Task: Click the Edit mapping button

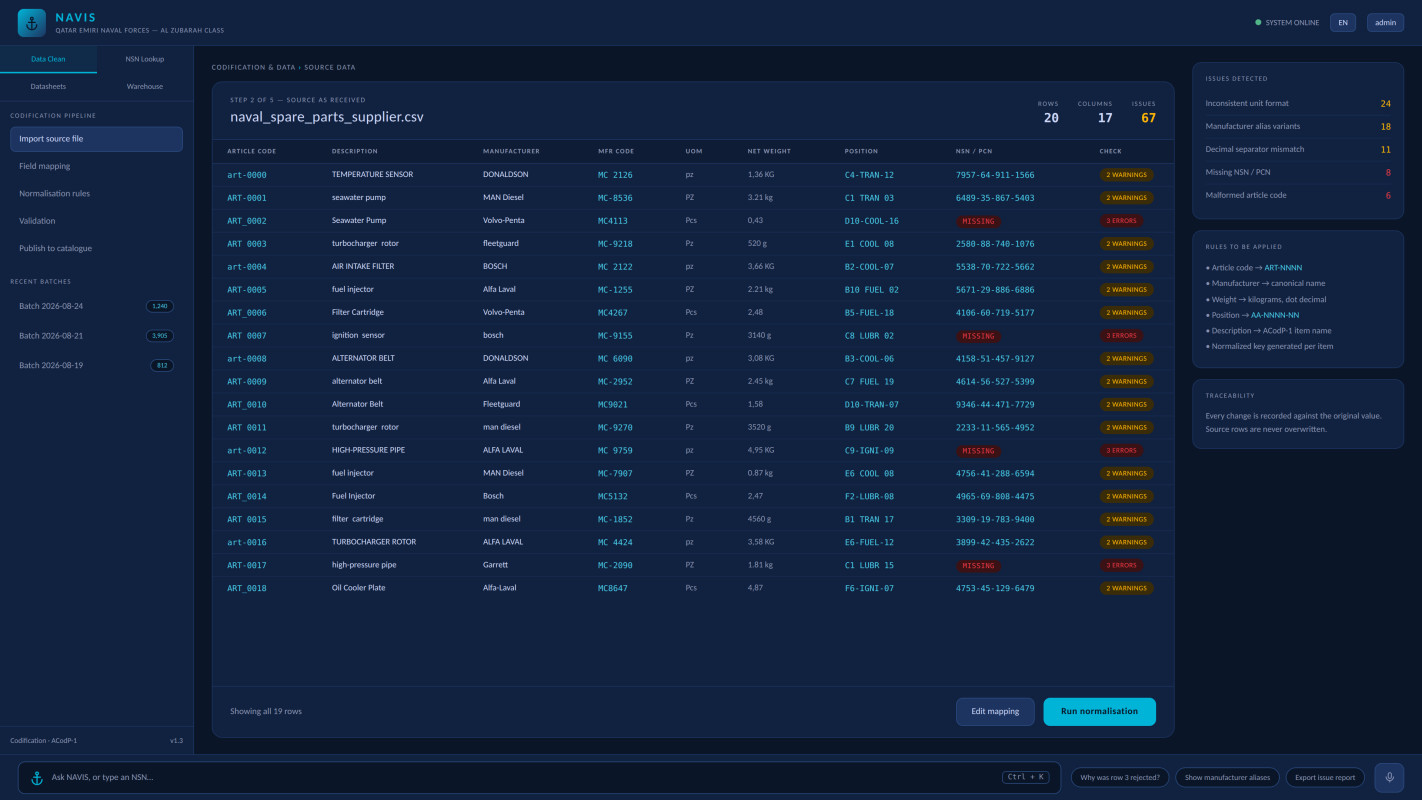Action: point(995,711)
